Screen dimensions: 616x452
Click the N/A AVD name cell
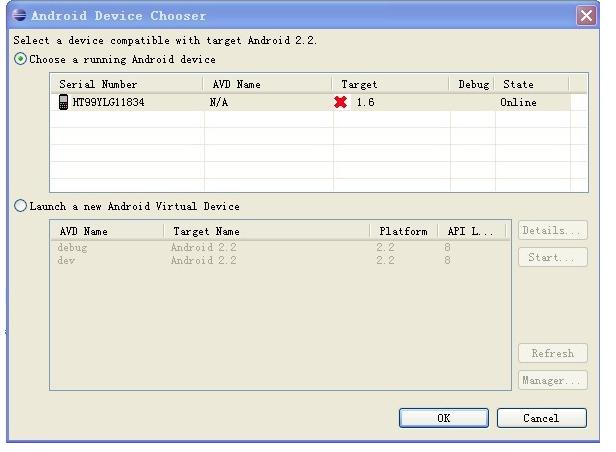point(219,102)
